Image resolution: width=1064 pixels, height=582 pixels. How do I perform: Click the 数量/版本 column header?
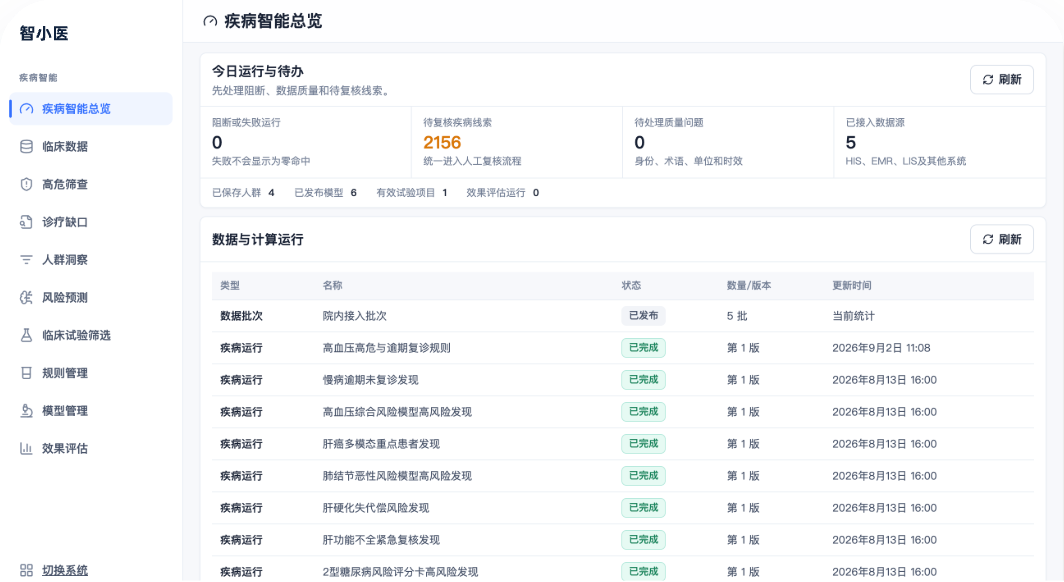(x=749, y=286)
